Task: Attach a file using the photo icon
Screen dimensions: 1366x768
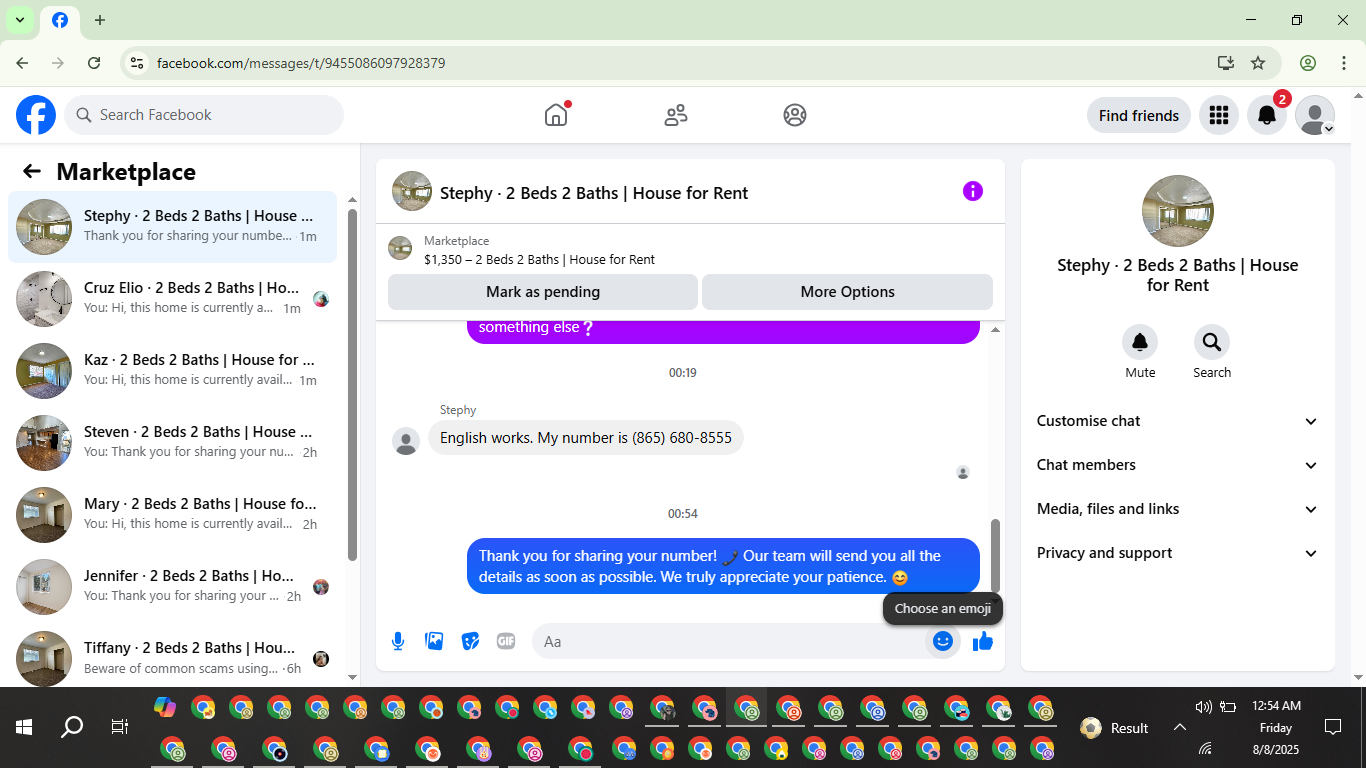Action: [434, 641]
